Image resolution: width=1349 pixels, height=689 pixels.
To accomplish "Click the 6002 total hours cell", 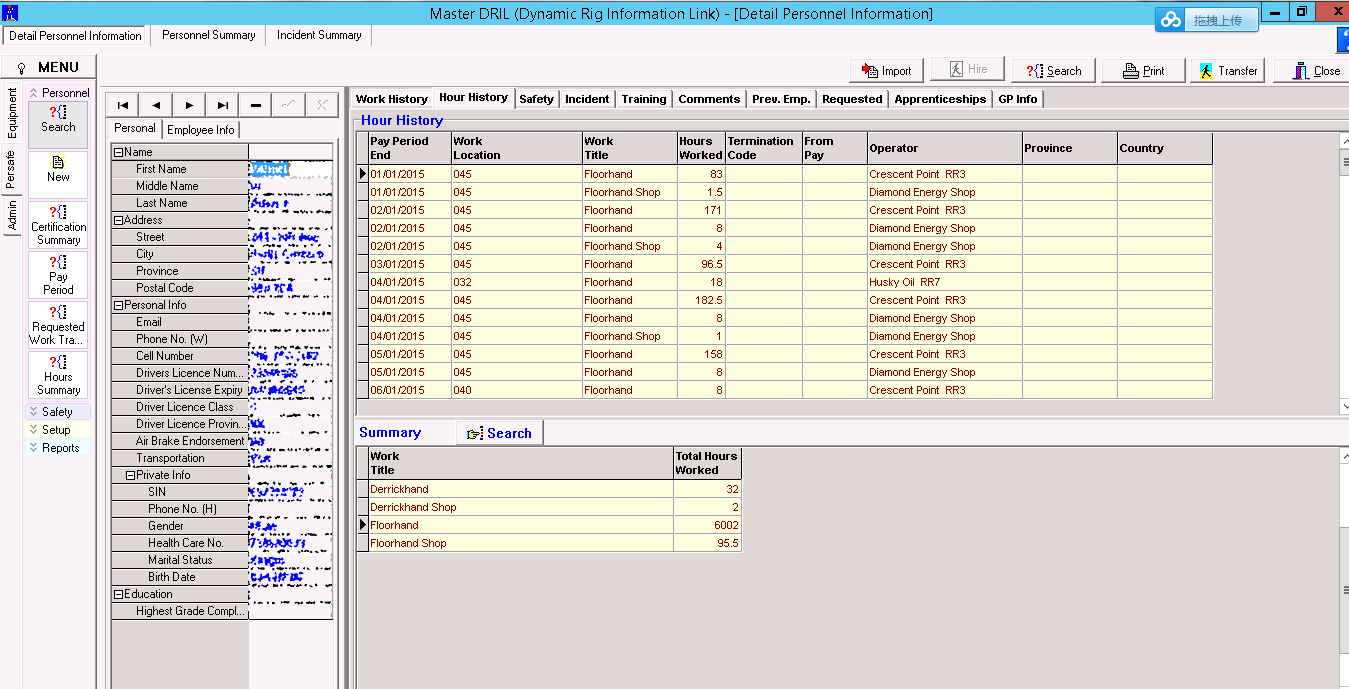I will point(707,525).
